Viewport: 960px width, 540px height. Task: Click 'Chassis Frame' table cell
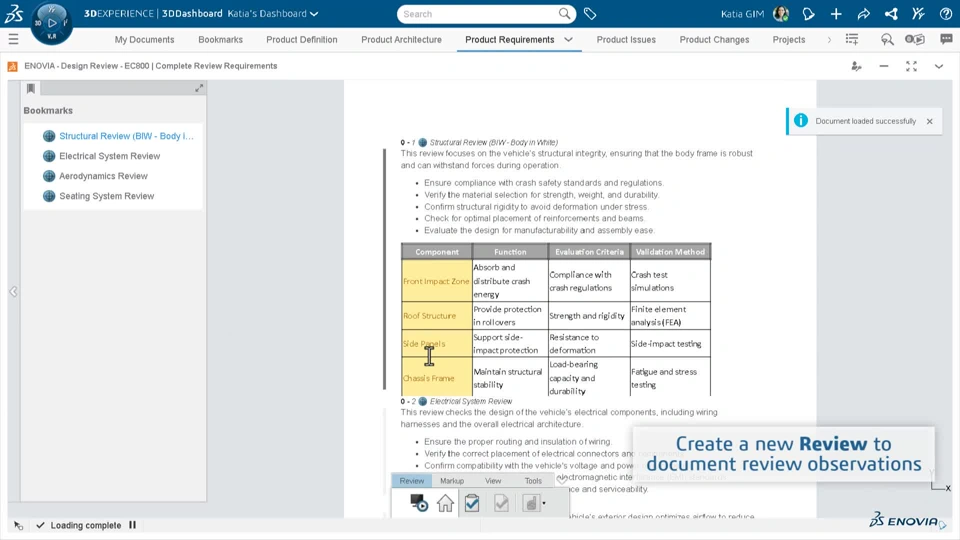[x=437, y=378]
